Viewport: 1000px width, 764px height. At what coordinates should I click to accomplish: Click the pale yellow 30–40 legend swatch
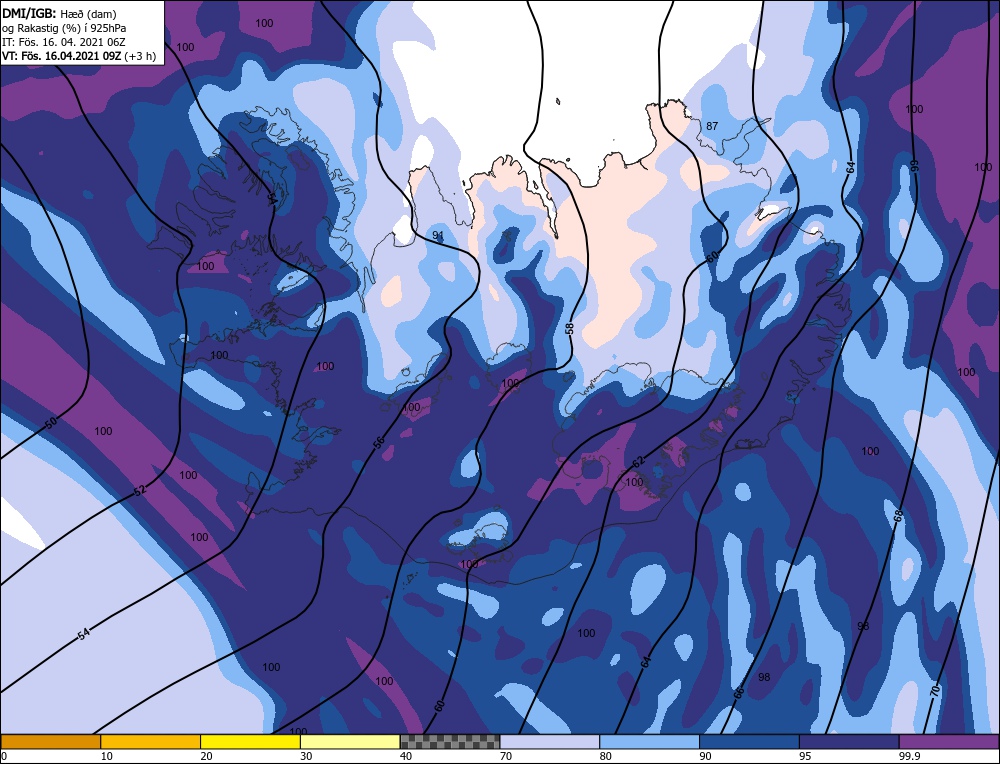pos(350,741)
